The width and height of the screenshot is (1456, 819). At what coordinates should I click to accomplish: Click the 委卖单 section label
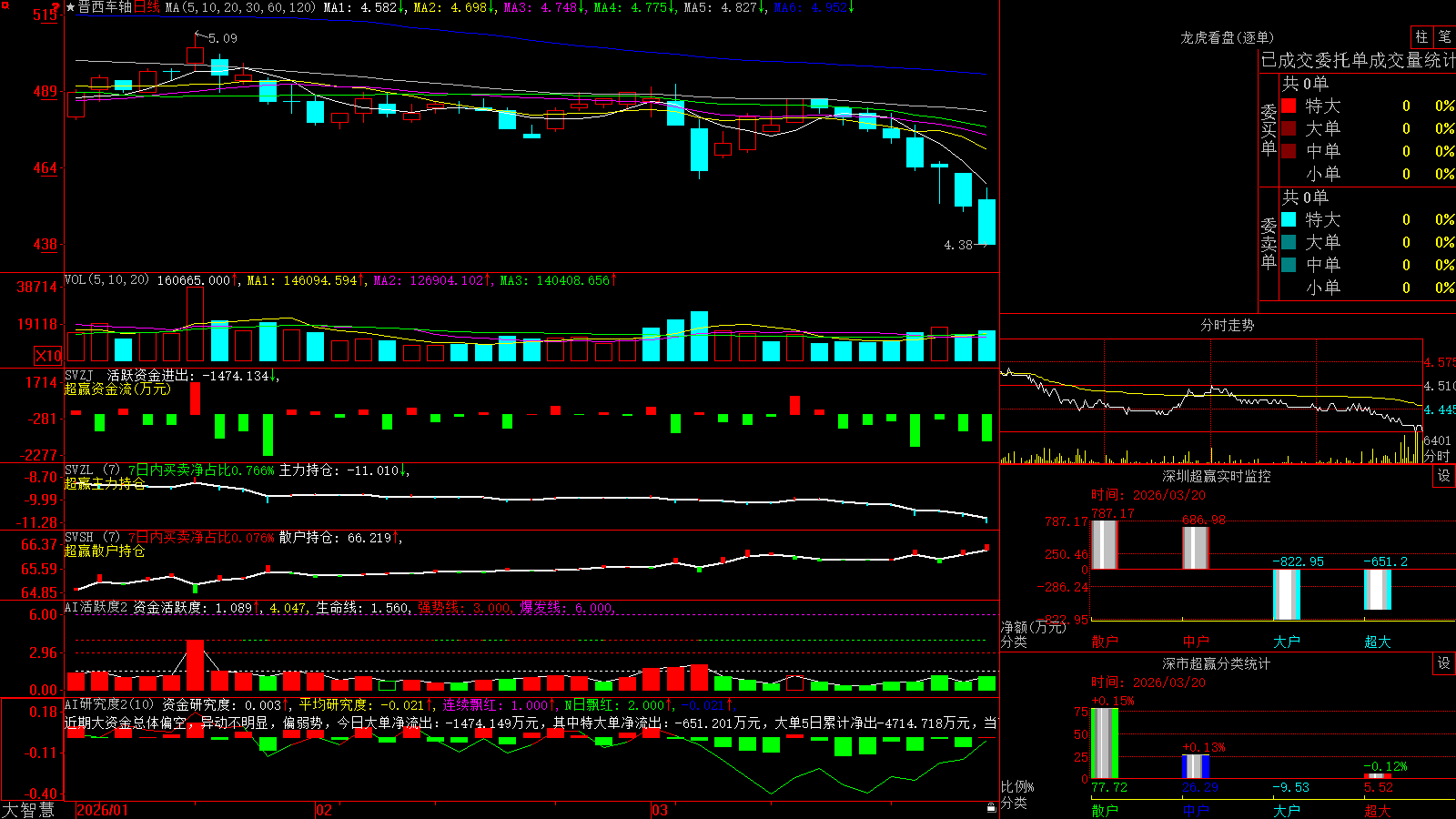coord(1269,243)
